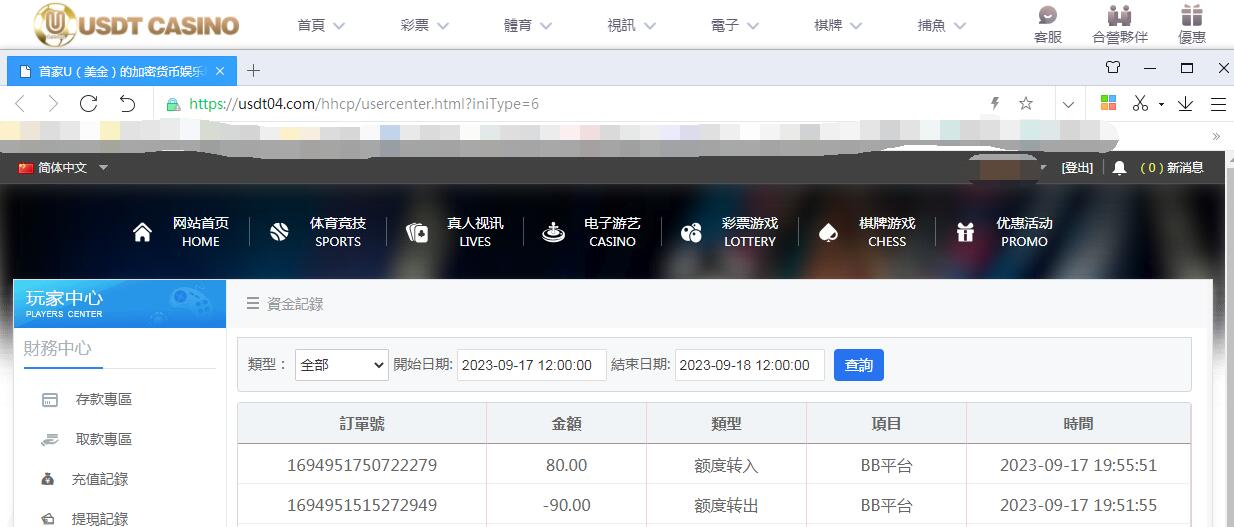
Task: Expand the 简体中文 language selector
Action: 63,168
